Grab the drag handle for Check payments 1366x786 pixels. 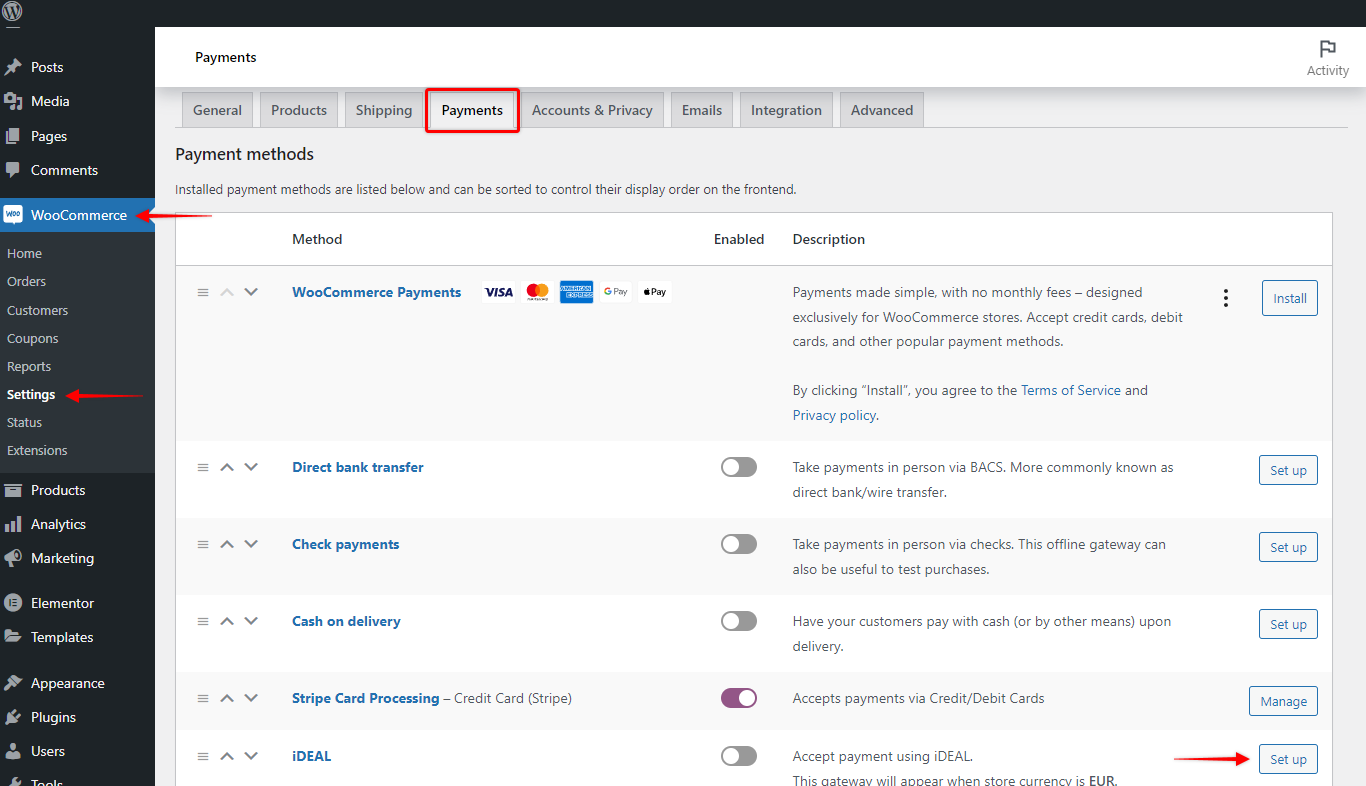(203, 544)
